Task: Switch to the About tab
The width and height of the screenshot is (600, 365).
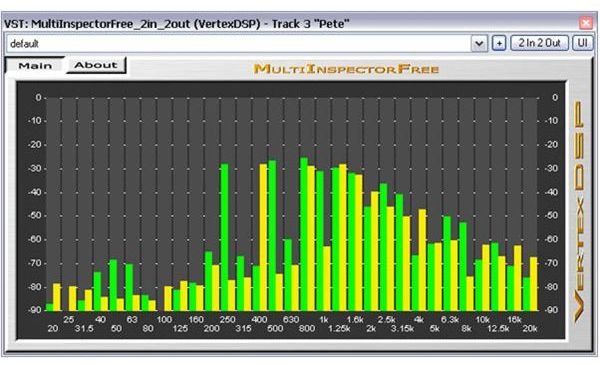Action: pos(96,65)
